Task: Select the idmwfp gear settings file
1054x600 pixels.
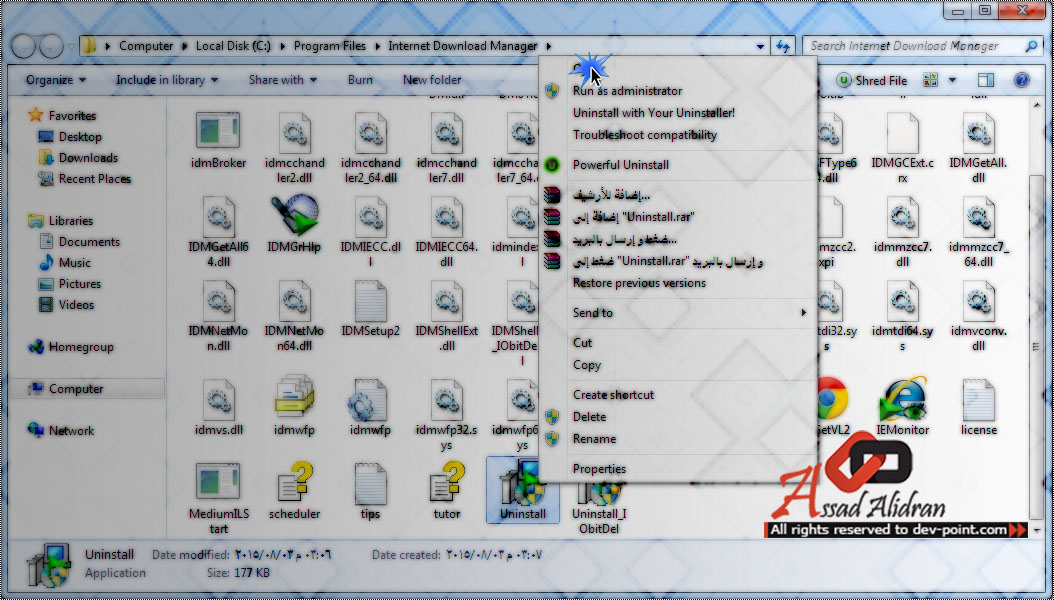Action: coord(369,399)
